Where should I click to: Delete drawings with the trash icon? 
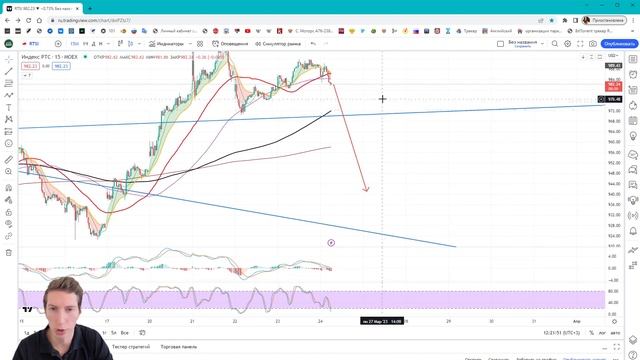coord(9,253)
